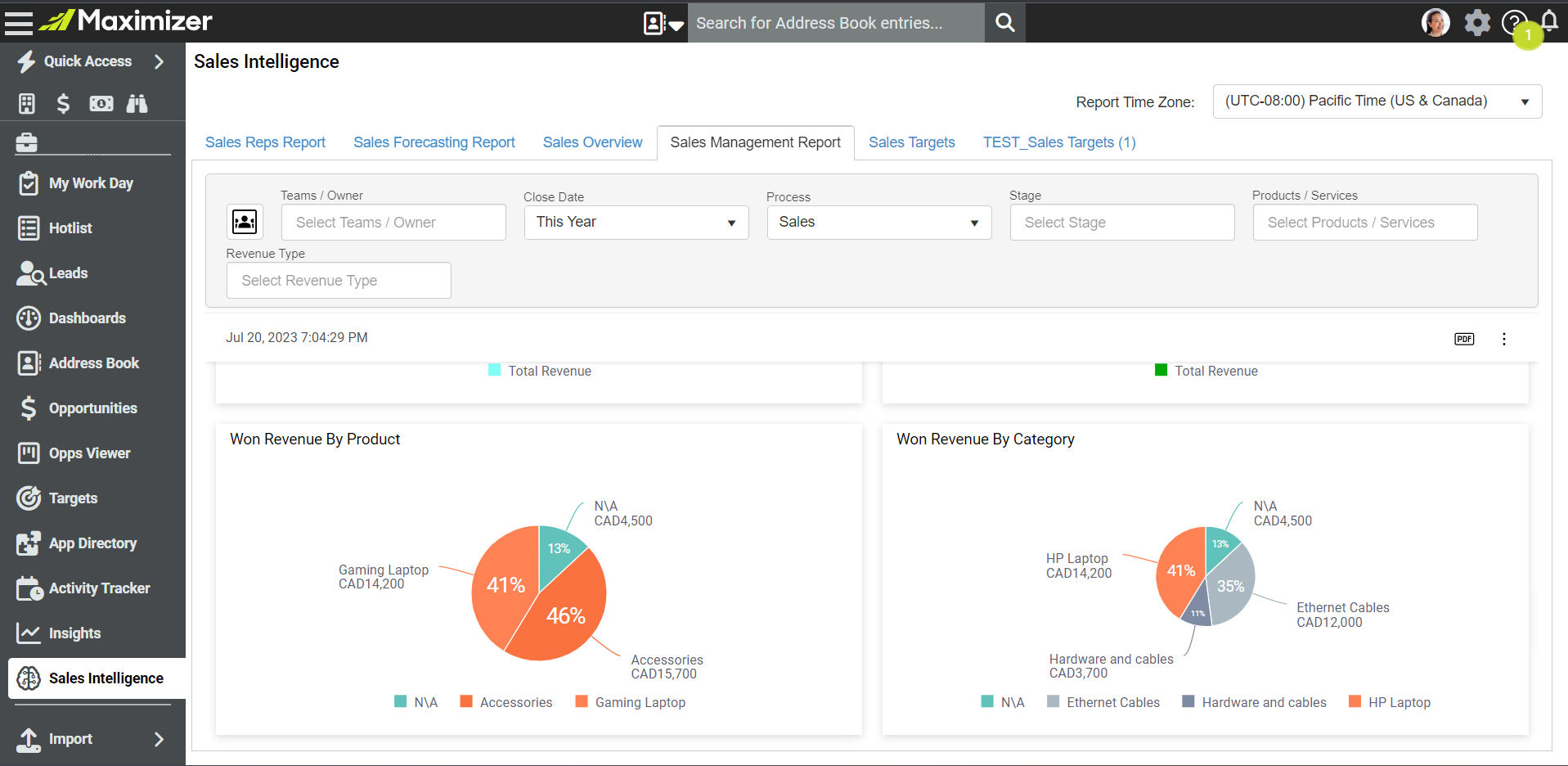Click the cash bill quick access icon

tap(101, 103)
